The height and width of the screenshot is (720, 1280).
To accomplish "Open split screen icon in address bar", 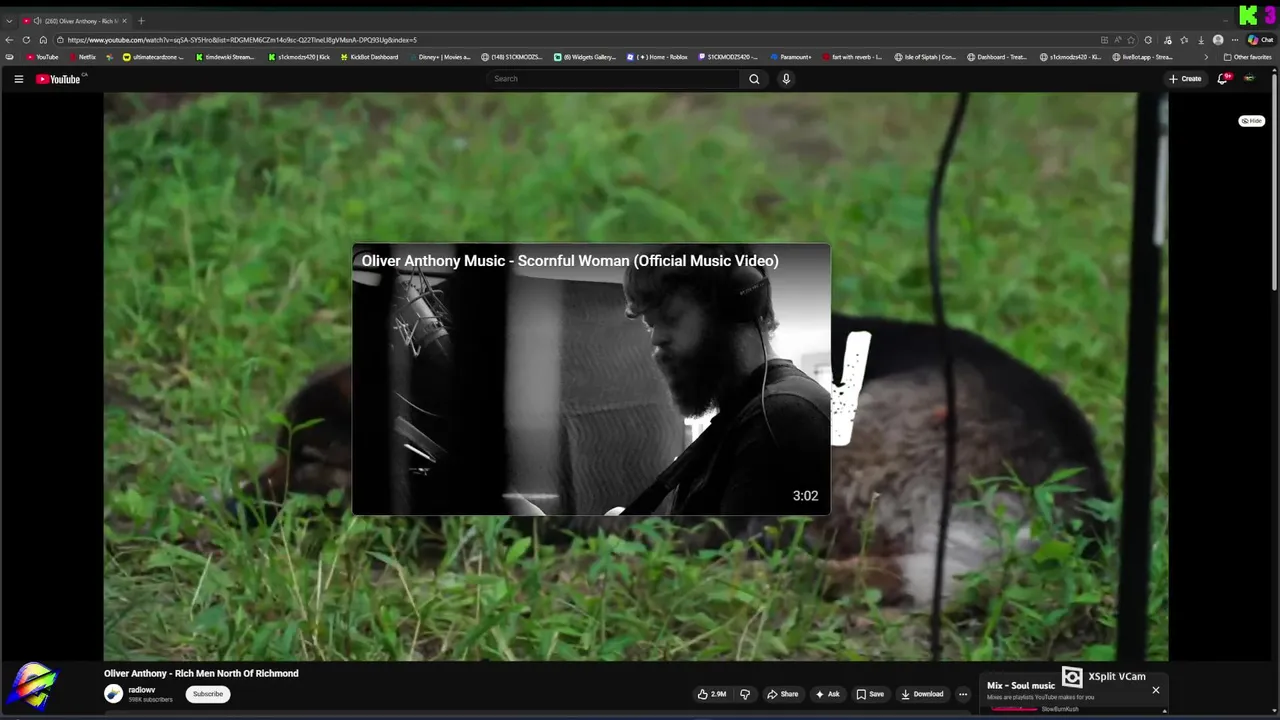I will point(1104,40).
